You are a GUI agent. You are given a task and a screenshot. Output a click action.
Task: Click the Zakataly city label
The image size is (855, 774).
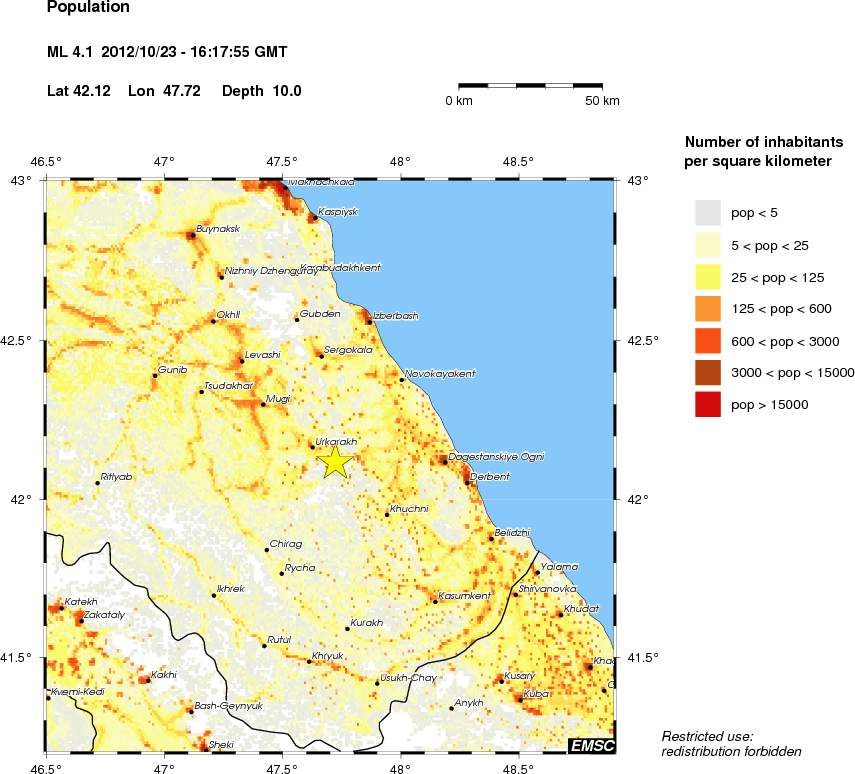(x=105, y=615)
